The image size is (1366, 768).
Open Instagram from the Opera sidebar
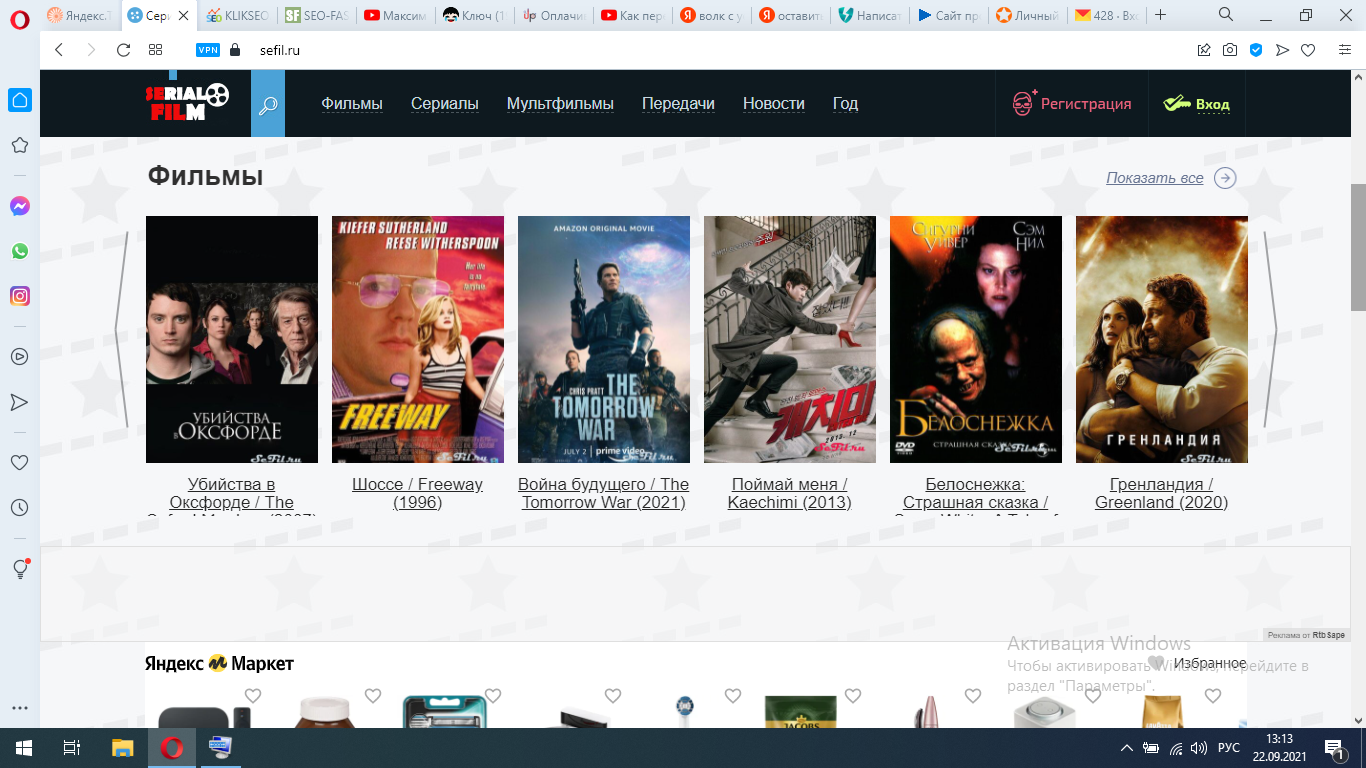pyautogui.click(x=19, y=296)
